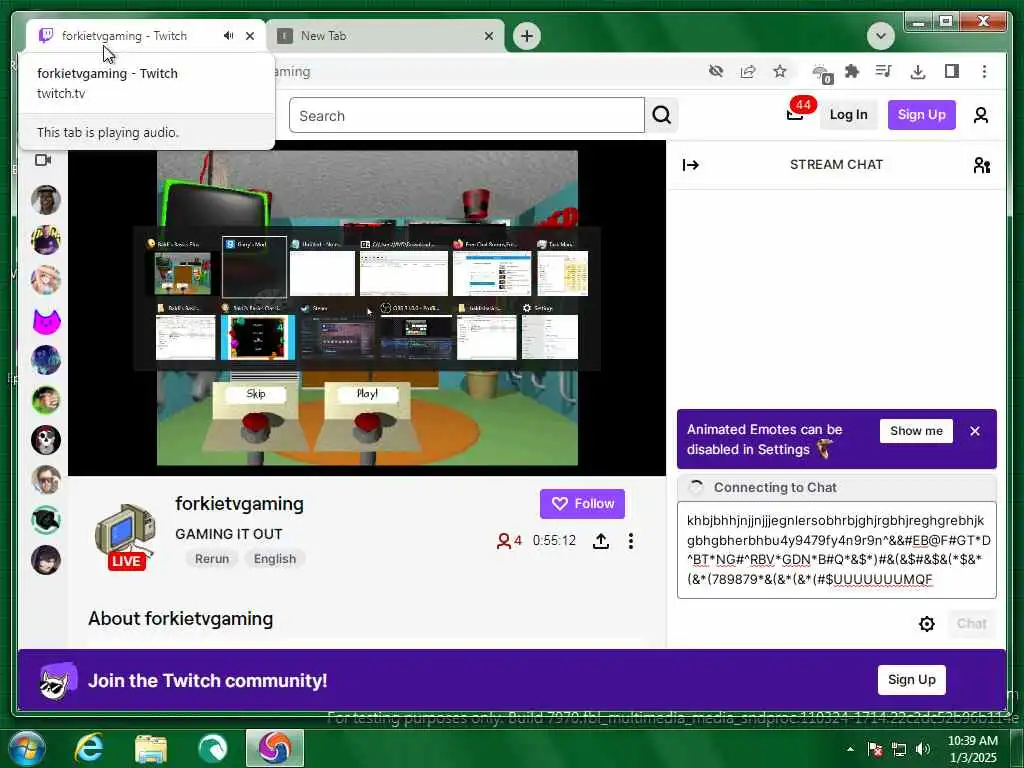Click the About forkietvgaming heading

click(x=181, y=618)
